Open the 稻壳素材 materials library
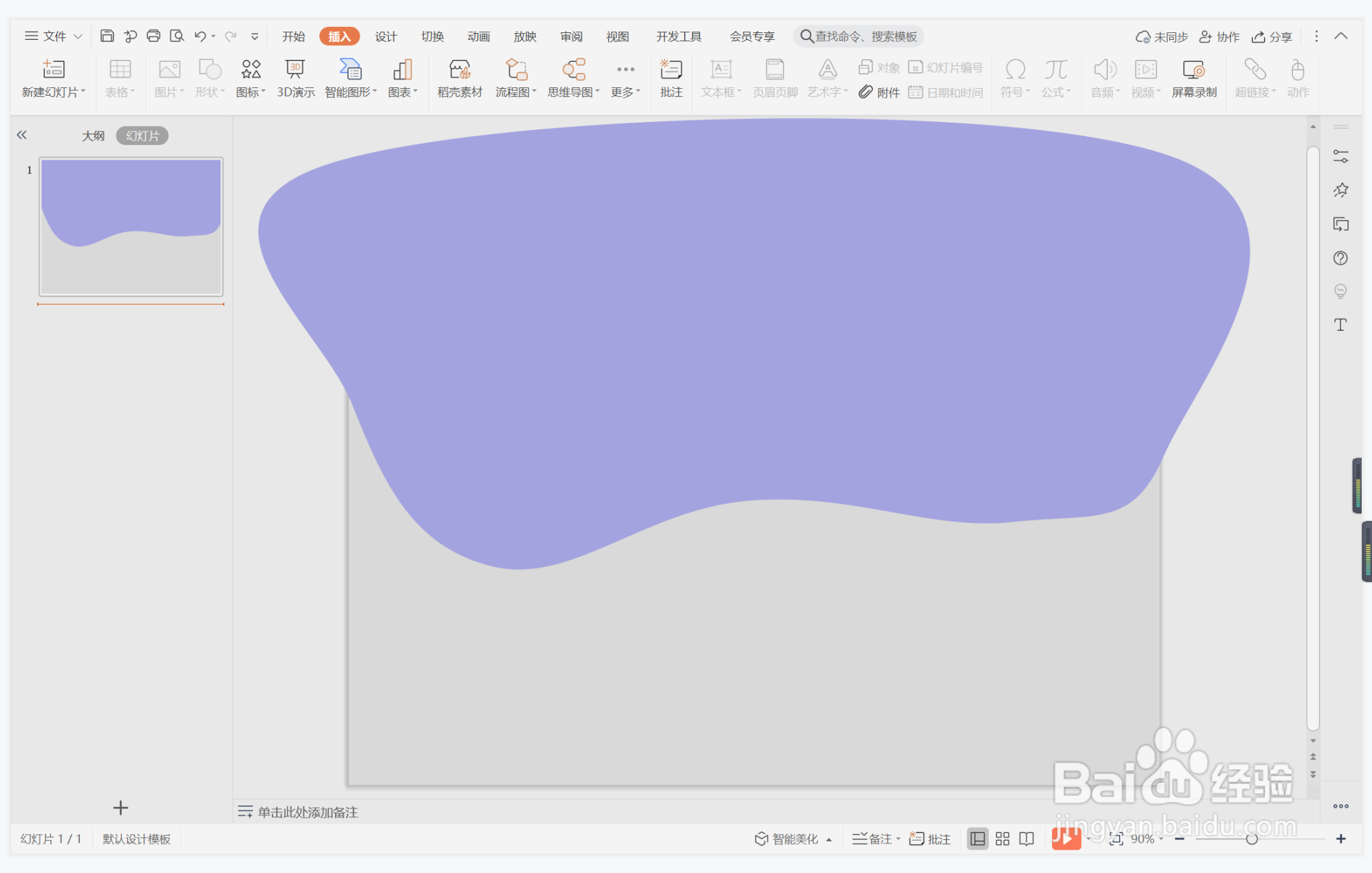The height and width of the screenshot is (873, 1372). [459, 77]
